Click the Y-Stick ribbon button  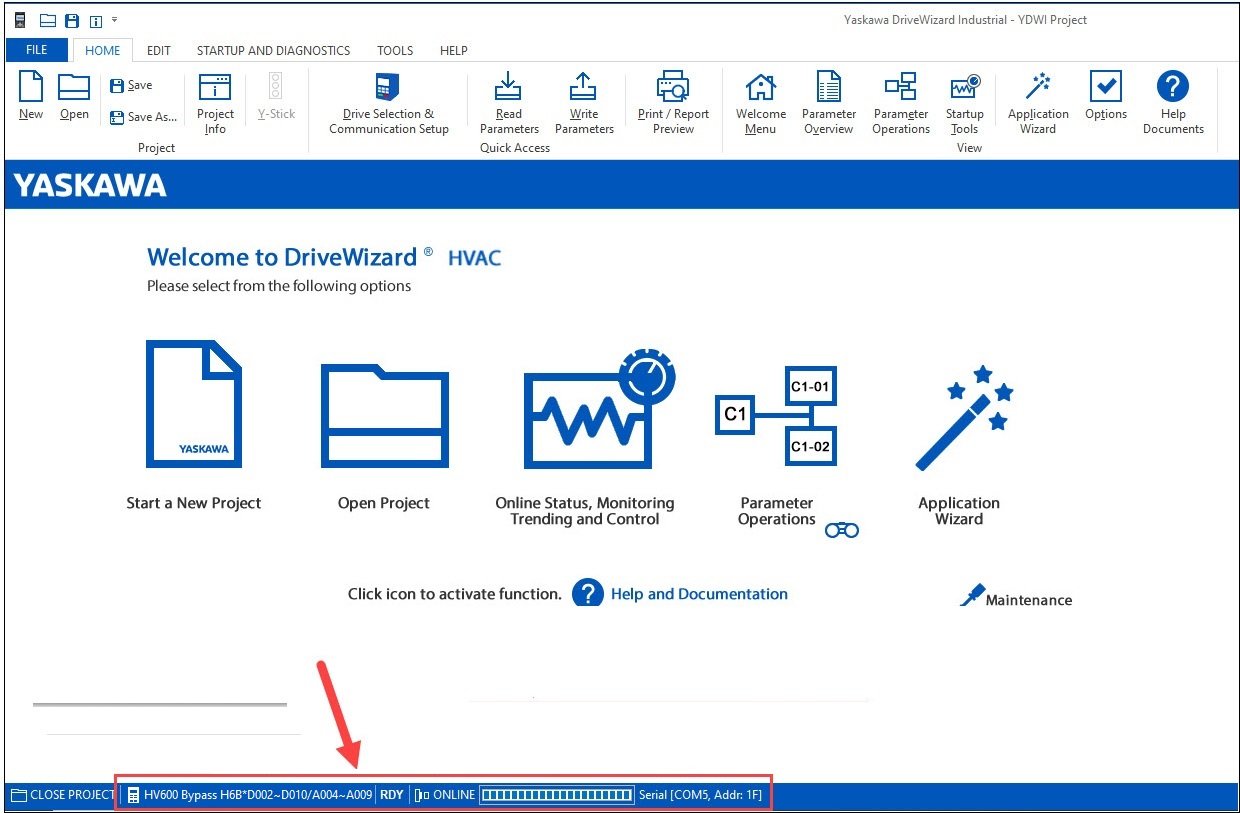[x=276, y=97]
